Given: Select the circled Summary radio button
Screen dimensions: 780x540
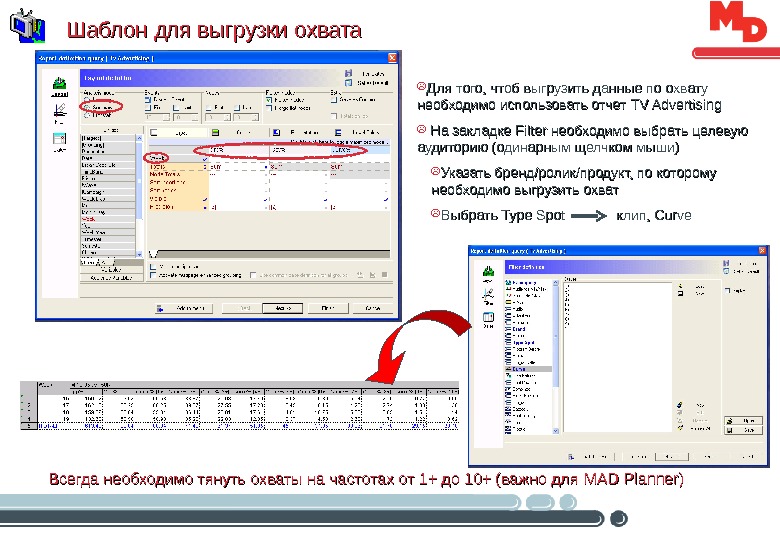Looking at the screenshot, I should (x=87, y=107).
